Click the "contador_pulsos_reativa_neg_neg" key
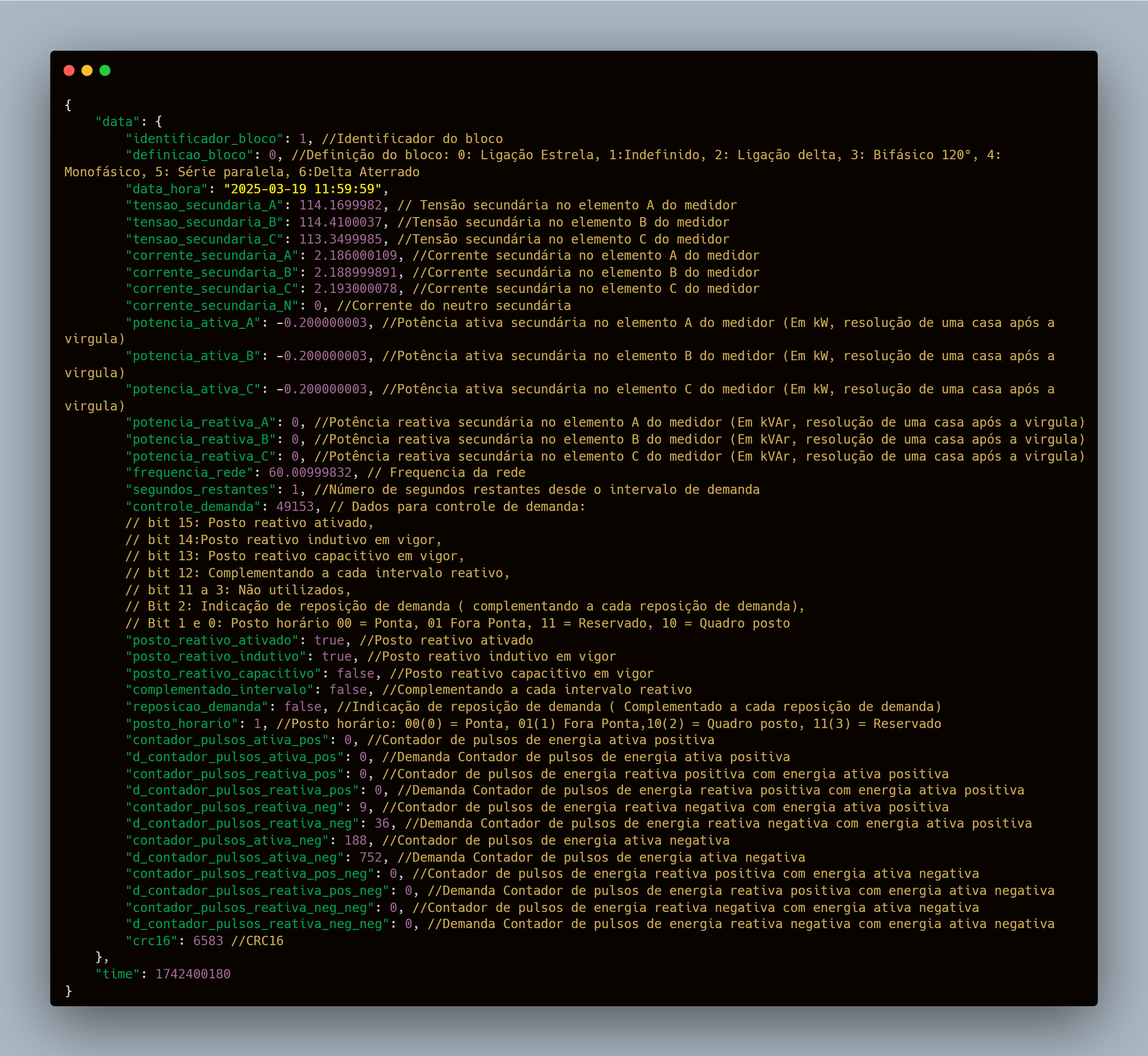This screenshot has height=1056, width=1148. coord(250,908)
